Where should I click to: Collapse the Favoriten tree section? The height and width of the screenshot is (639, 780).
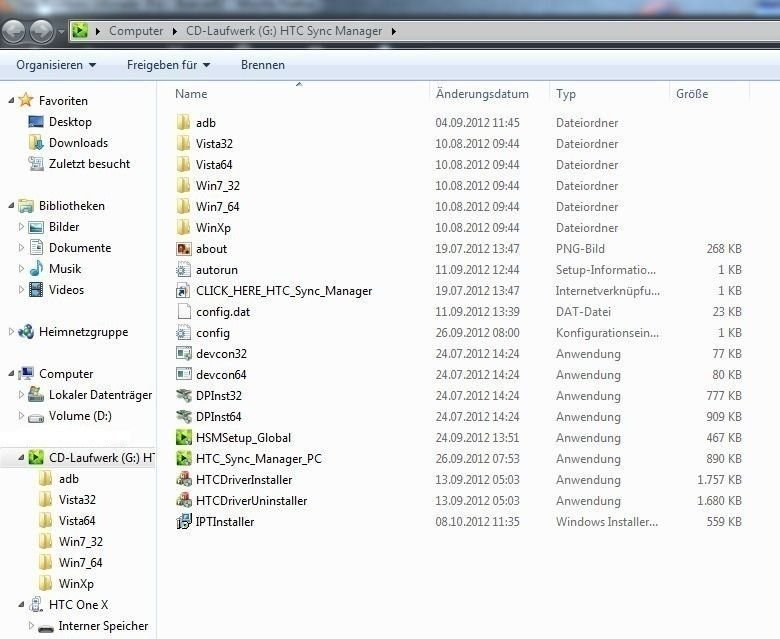pyautogui.click(x=11, y=100)
